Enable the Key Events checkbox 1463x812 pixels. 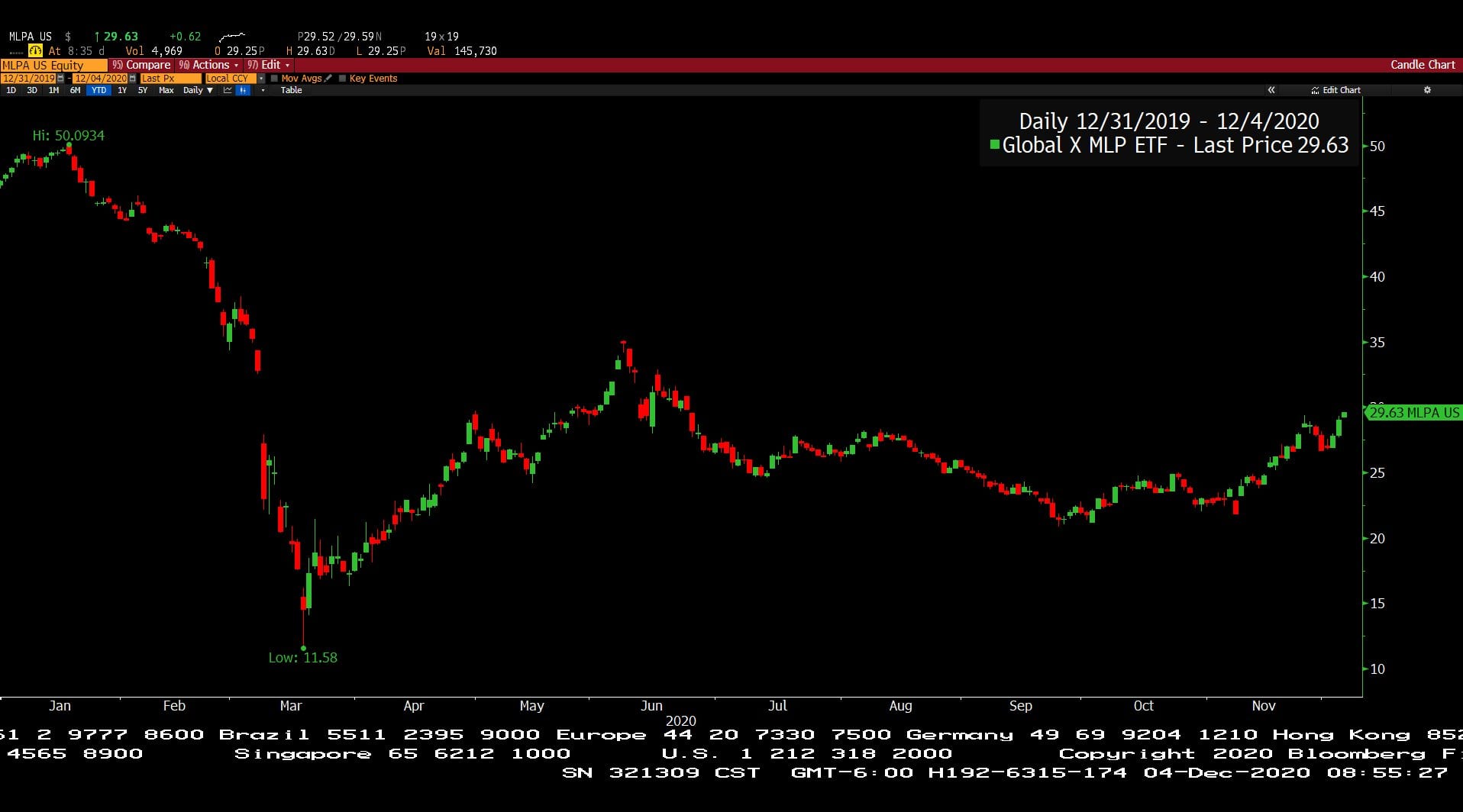(x=342, y=79)
